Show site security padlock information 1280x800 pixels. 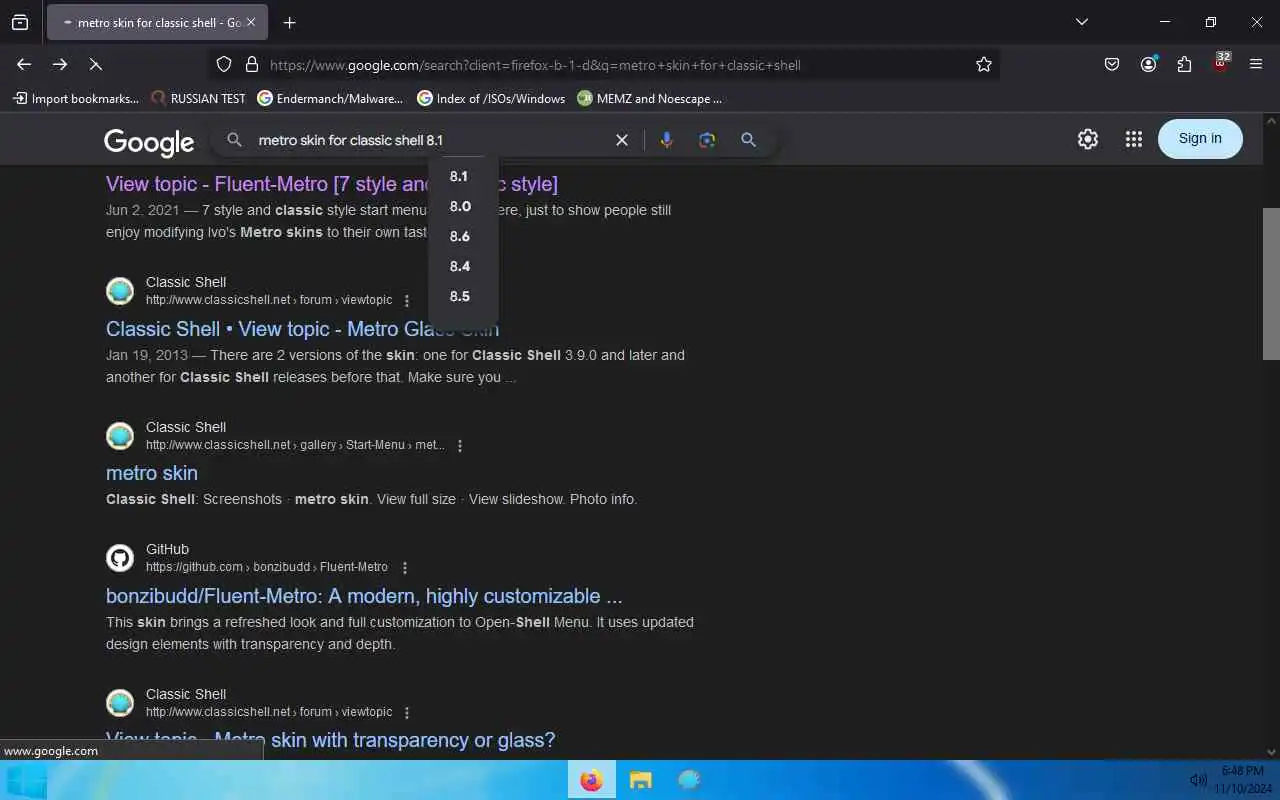(x=252, y=64)
